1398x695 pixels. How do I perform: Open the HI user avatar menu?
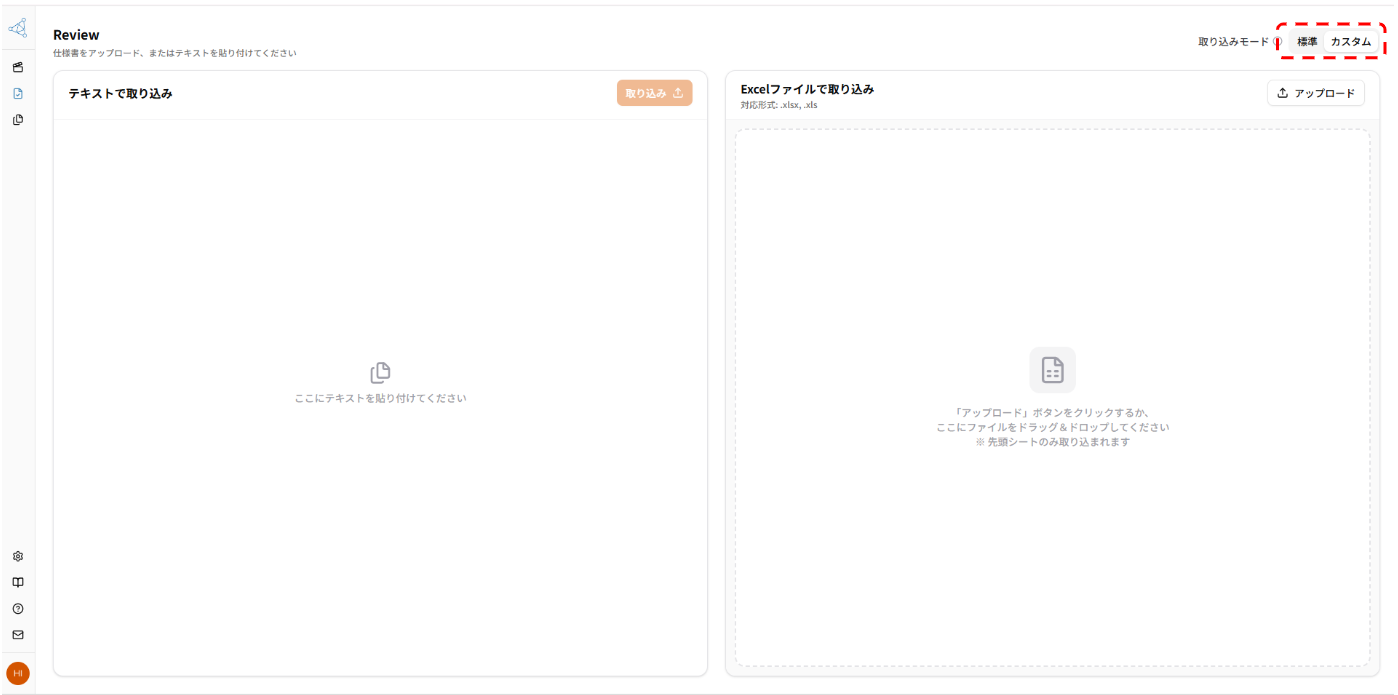click(x=17, y=673)
